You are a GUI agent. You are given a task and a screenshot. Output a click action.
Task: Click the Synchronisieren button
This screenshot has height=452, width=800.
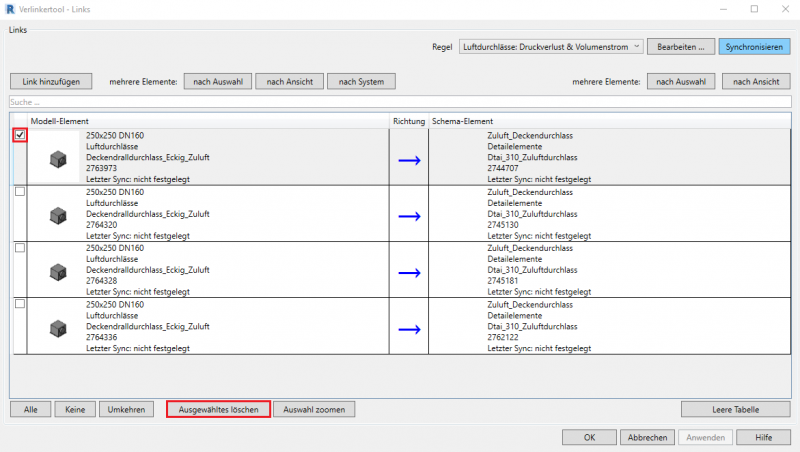click(754, 47)
